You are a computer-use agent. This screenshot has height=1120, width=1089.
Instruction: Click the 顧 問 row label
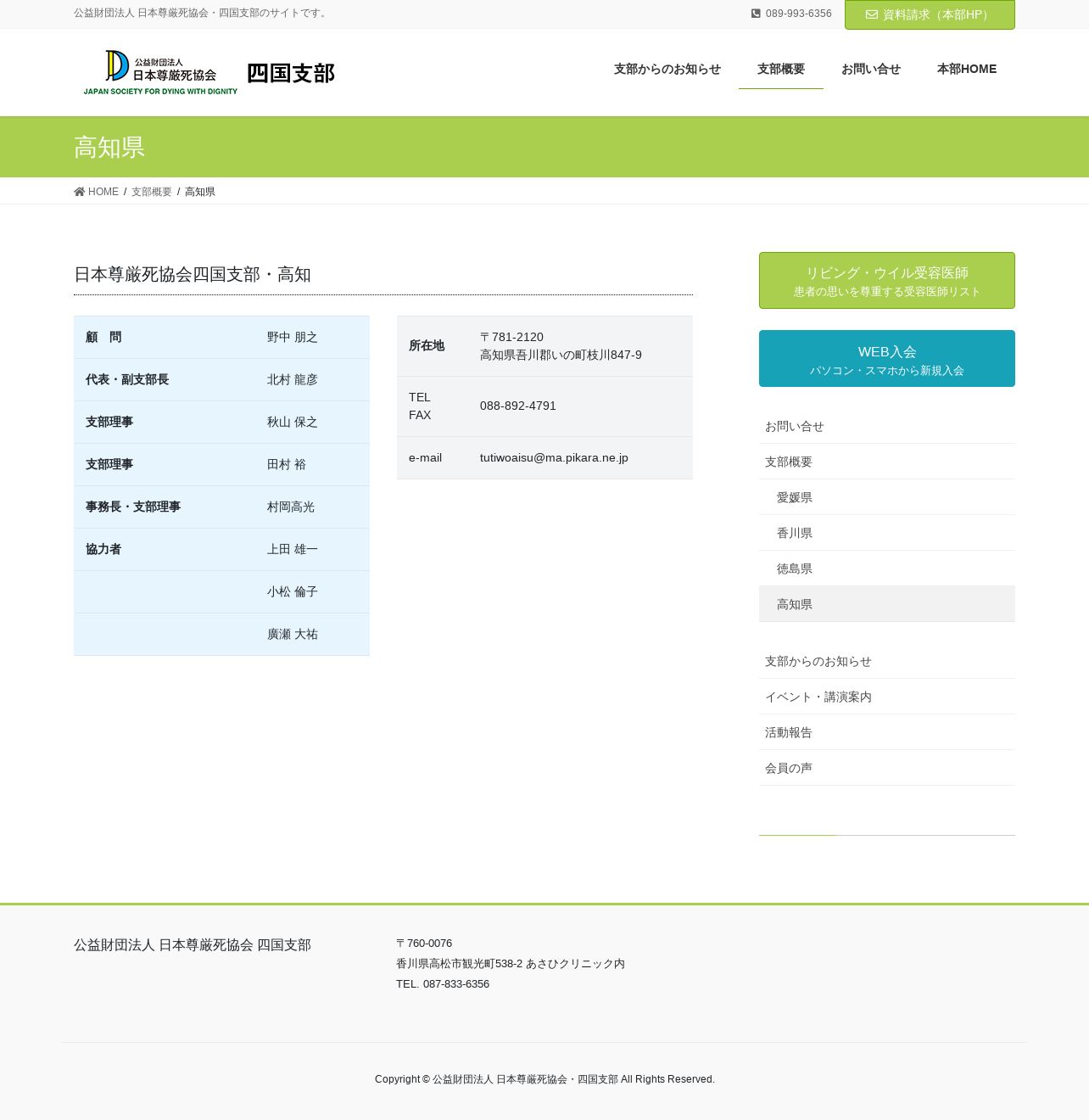click(x=103, y=337)
